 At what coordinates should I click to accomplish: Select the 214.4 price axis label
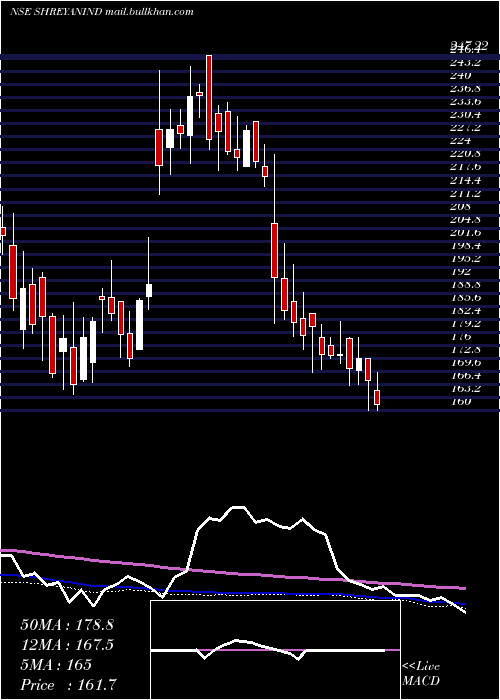pyautogui.click(x=465, y=180)
